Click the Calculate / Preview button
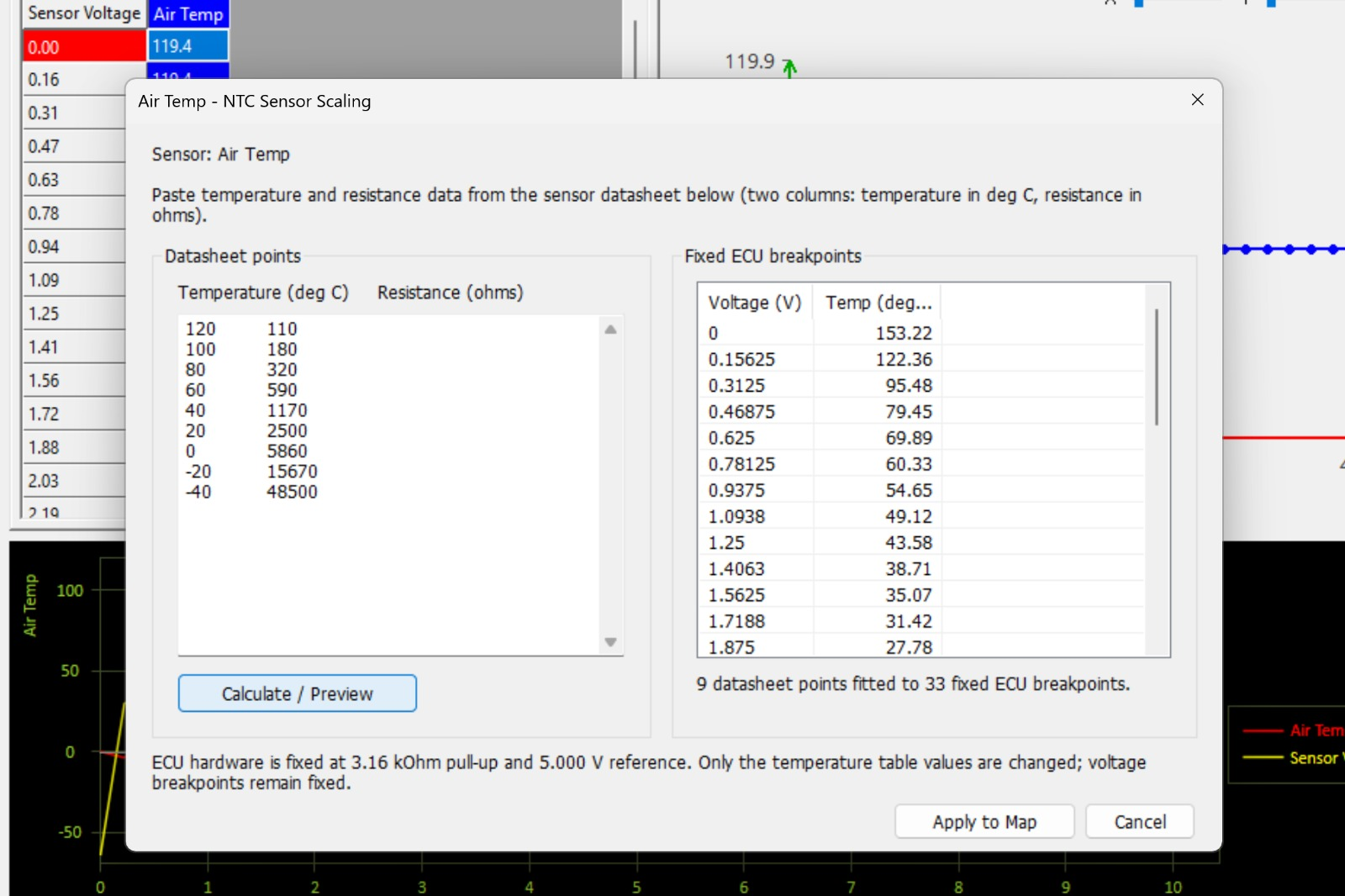The height and width of the screenshot is (896, 1345). click(298, 693)
